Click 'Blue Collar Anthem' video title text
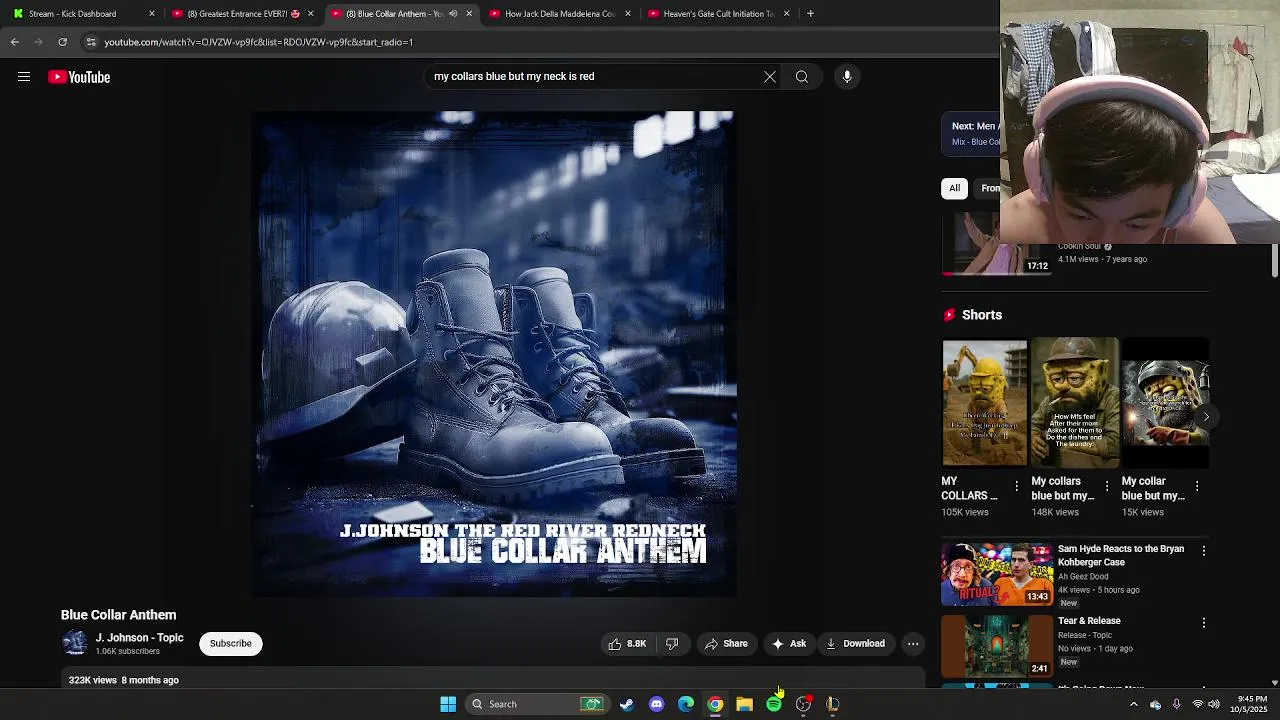Viewport: 1280px width, 720px height. tap(118, 615)
